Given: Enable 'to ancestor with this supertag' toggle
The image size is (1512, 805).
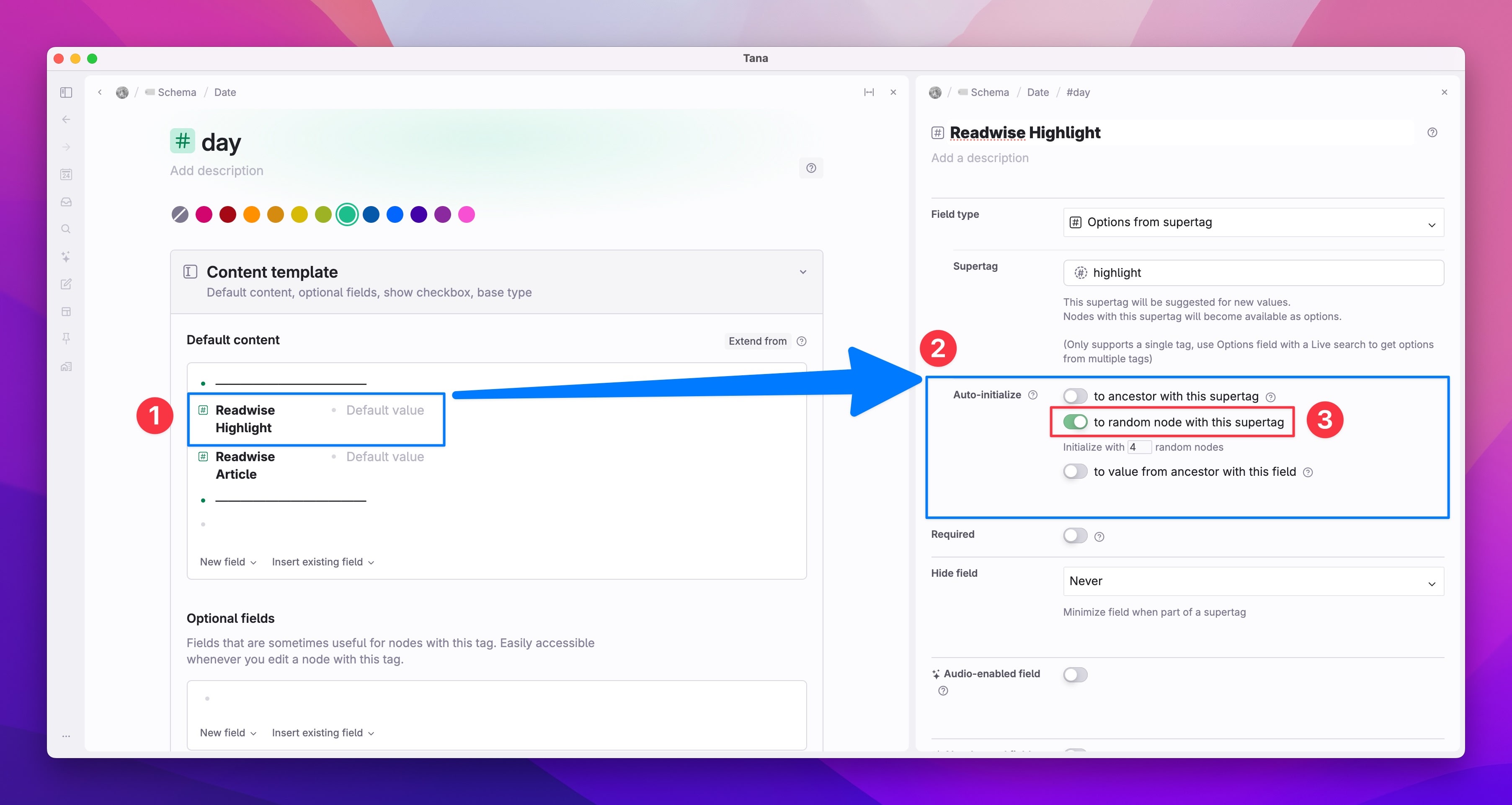Looking at the screenshot, I should click(1075, 396).
